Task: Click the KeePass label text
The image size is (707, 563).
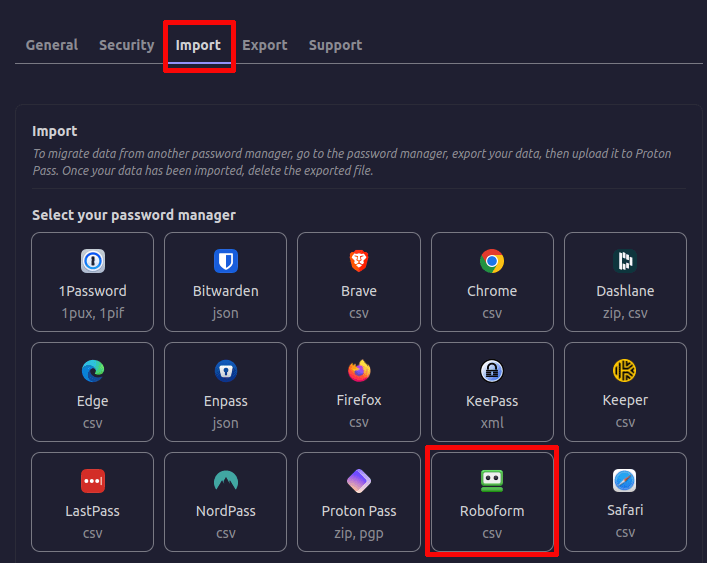Action: [492, 401]
